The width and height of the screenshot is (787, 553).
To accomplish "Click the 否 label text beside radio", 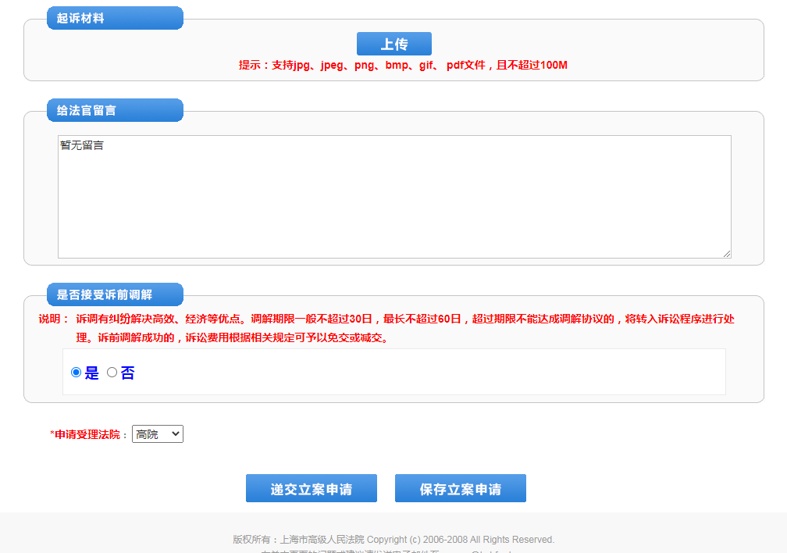I will tap(128, 373).
